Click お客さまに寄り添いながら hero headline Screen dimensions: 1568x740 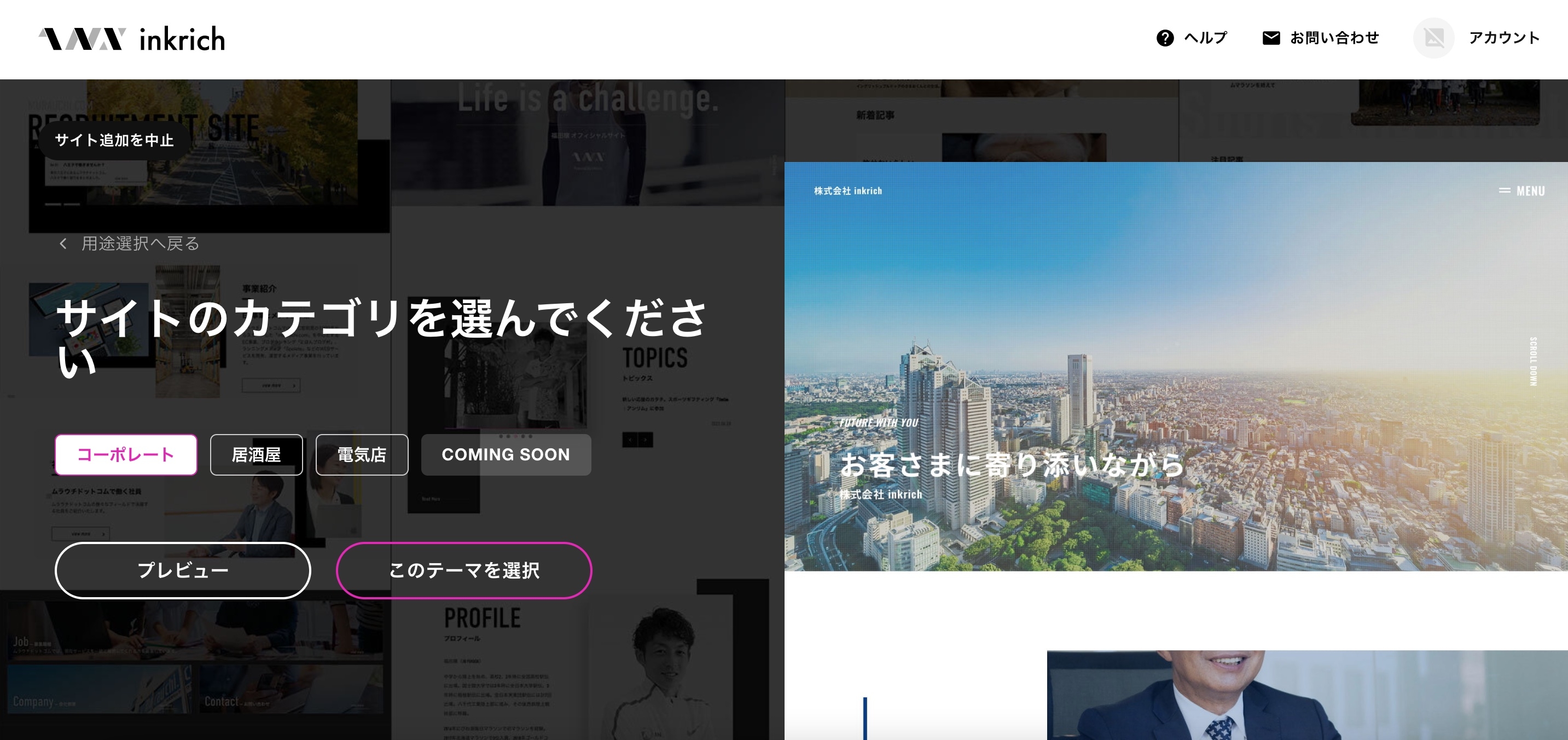point(1012,465)
